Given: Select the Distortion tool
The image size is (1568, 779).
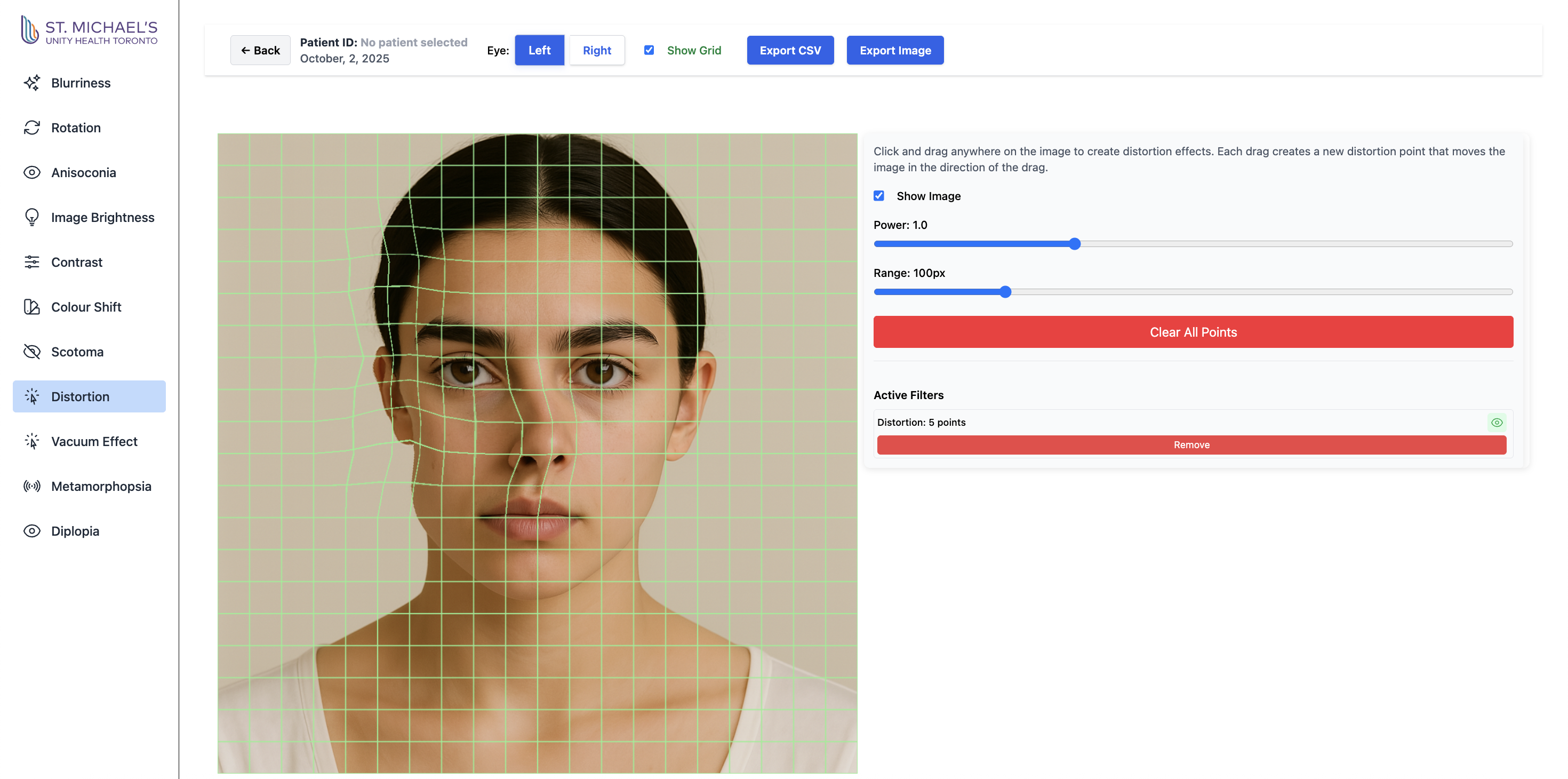Looking at the screenshot, I should (81, 396).
